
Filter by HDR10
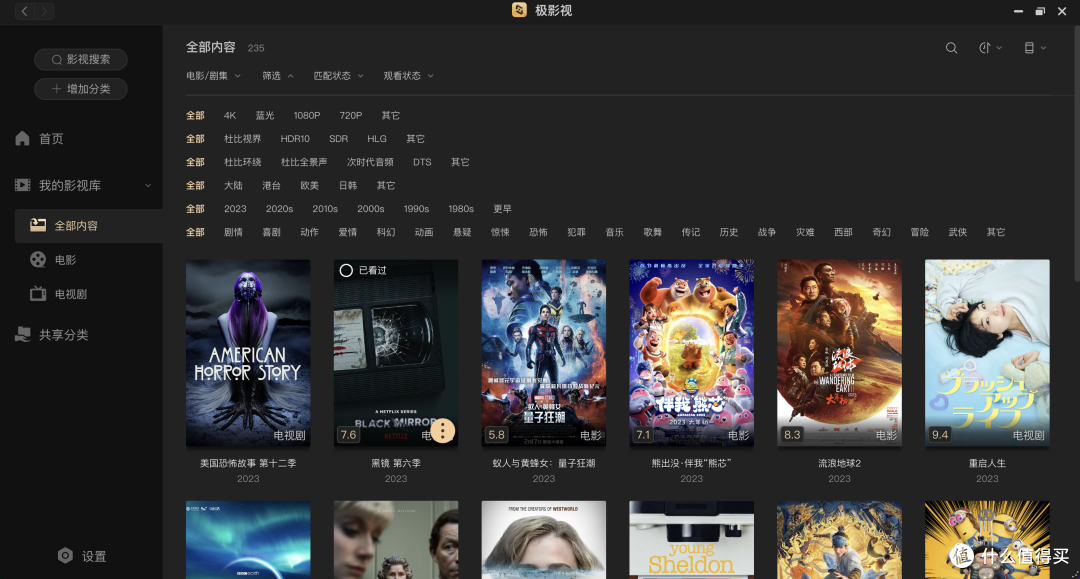(x=295, y=139)
